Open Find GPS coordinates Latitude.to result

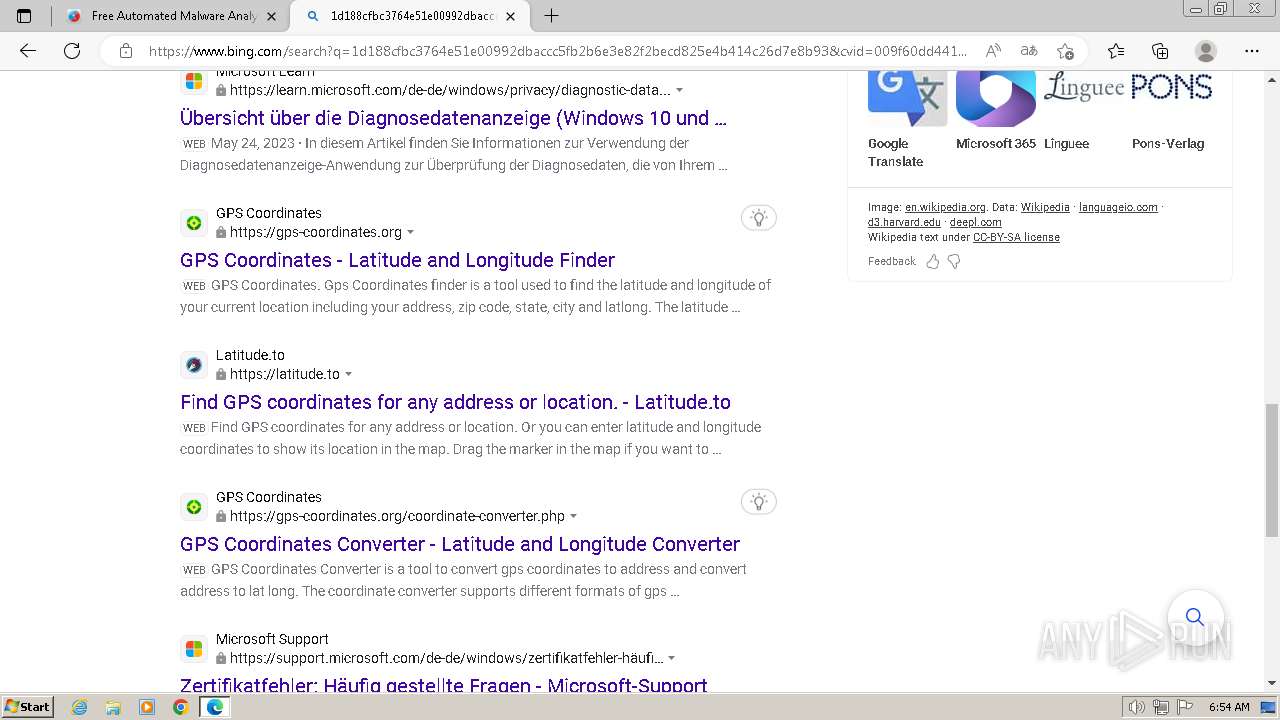(x=455, y=402)
